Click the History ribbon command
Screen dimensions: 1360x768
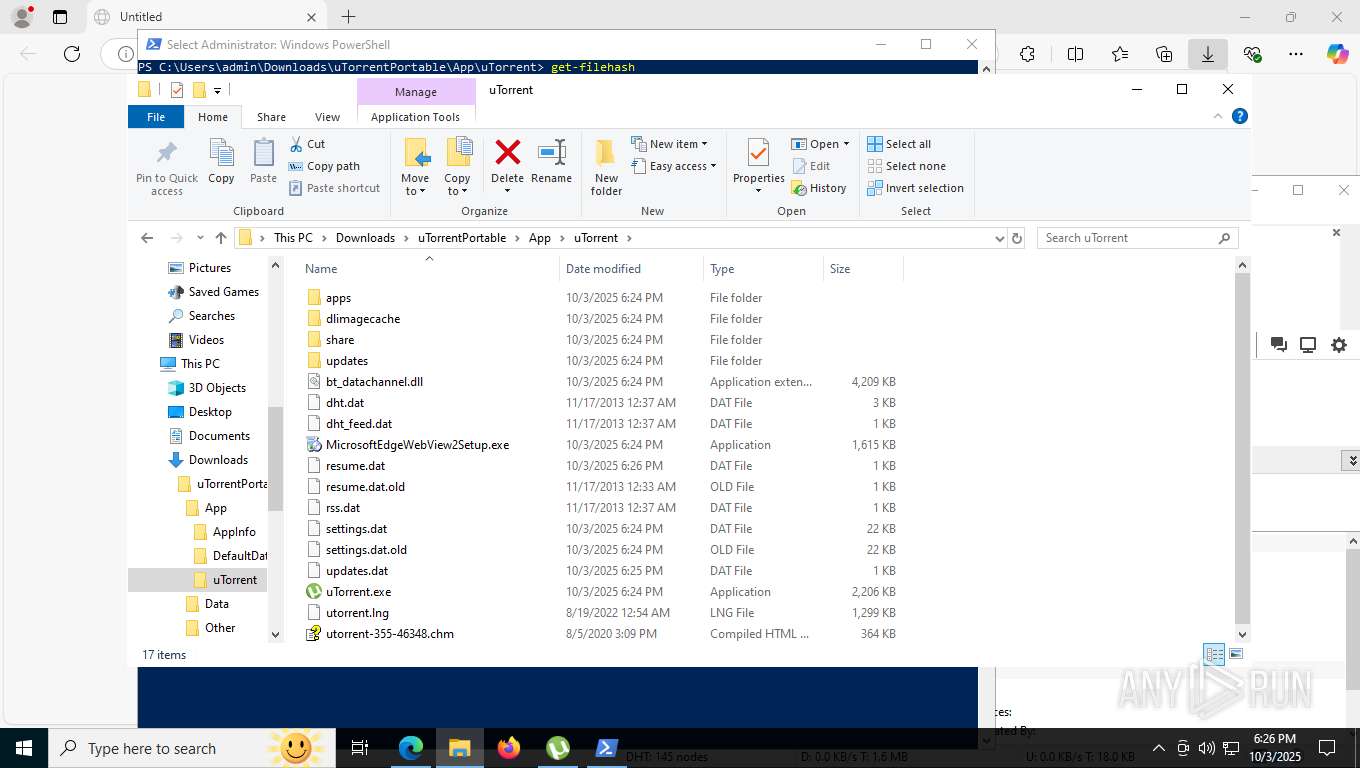click(819, 188)
